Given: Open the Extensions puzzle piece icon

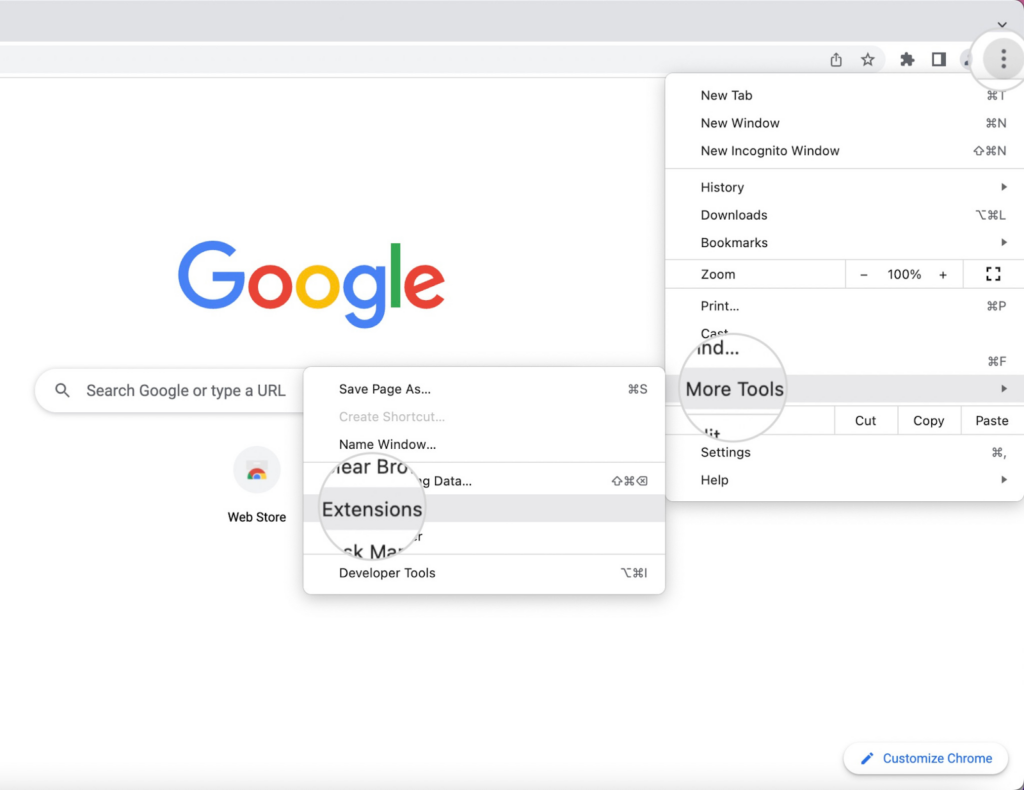Looking at the screenshot, I should click(906, 59).
